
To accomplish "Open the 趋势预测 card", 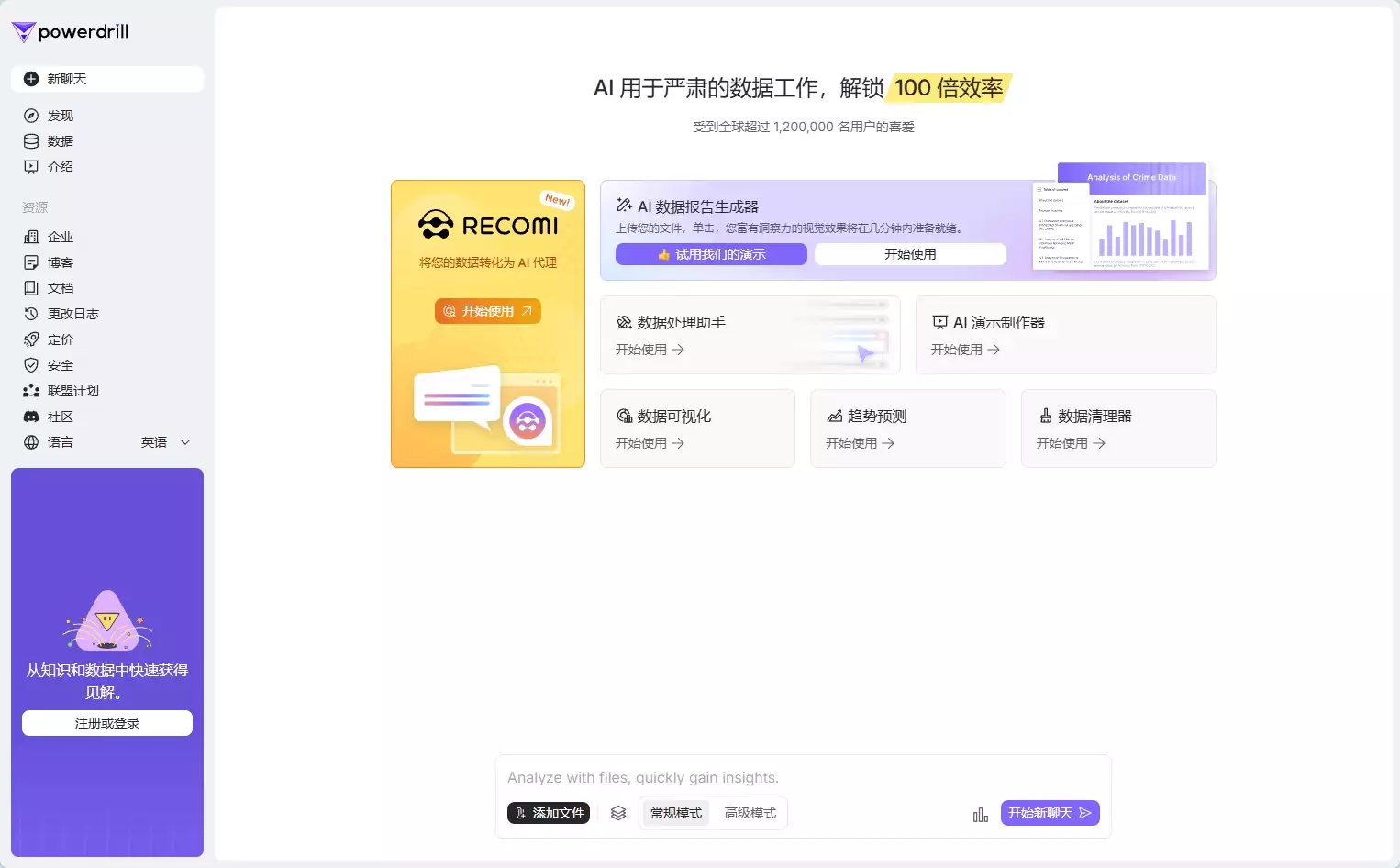I will tap(908, 428).
